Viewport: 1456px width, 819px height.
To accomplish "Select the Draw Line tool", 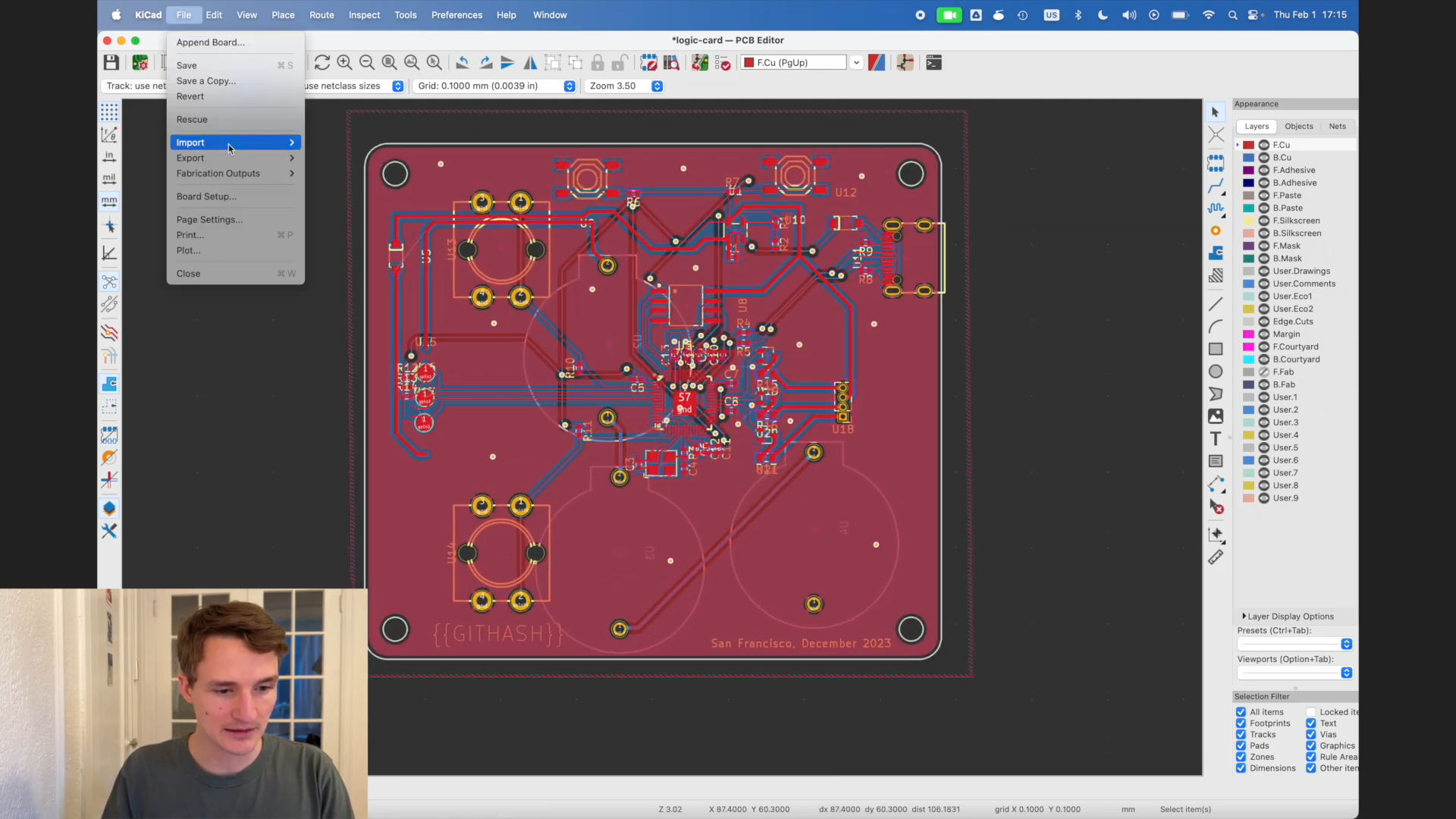I will coord(1216,304).
